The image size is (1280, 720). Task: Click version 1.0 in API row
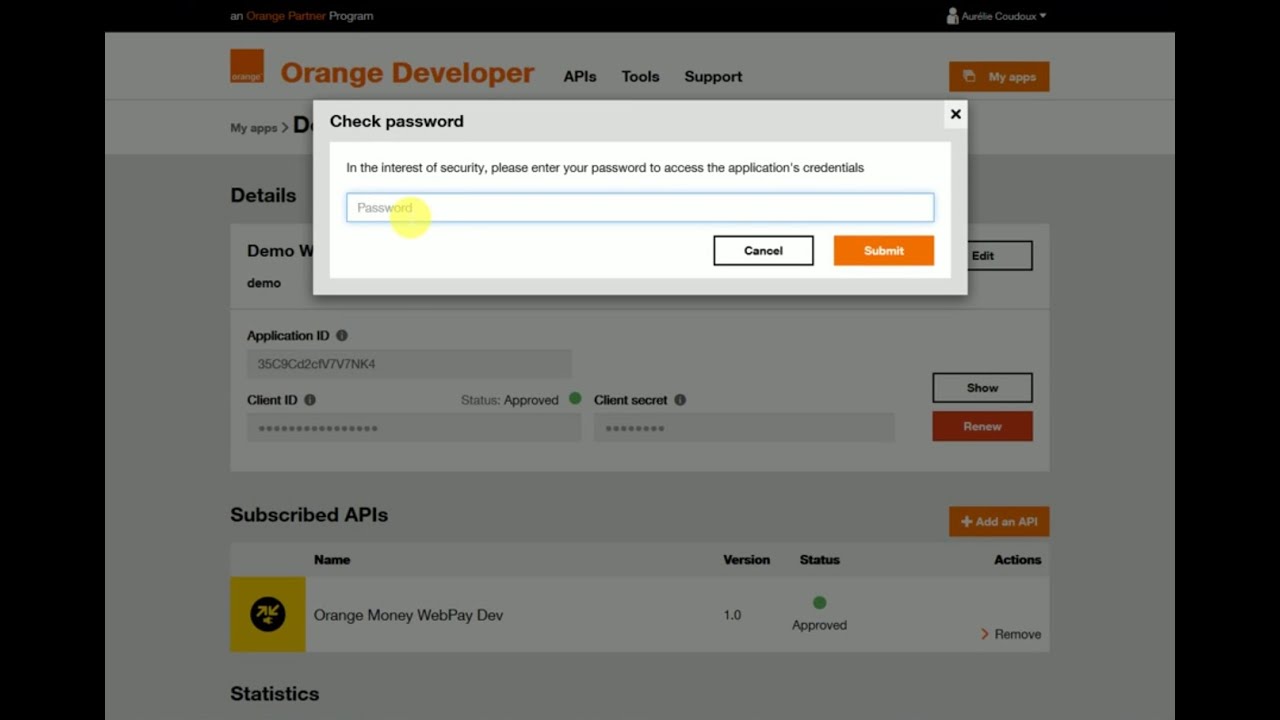(x=732, y=615)
